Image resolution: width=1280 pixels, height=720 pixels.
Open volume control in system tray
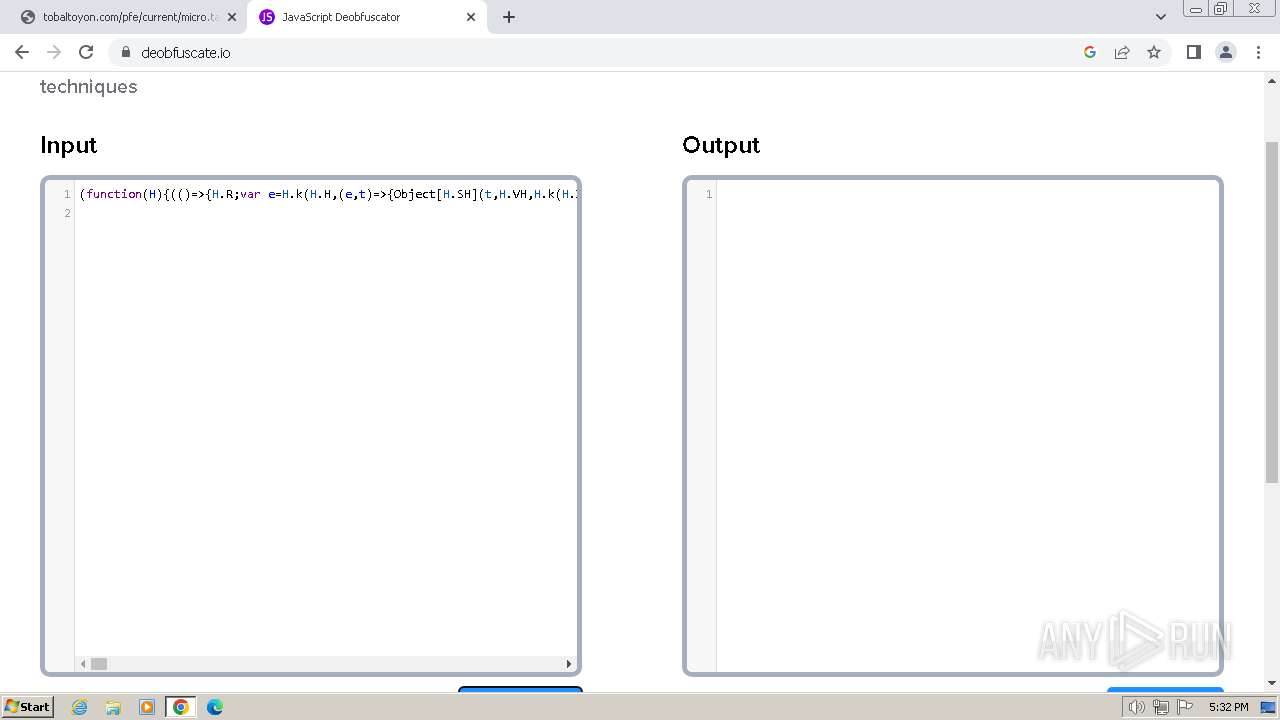[x=1137, y=707]
